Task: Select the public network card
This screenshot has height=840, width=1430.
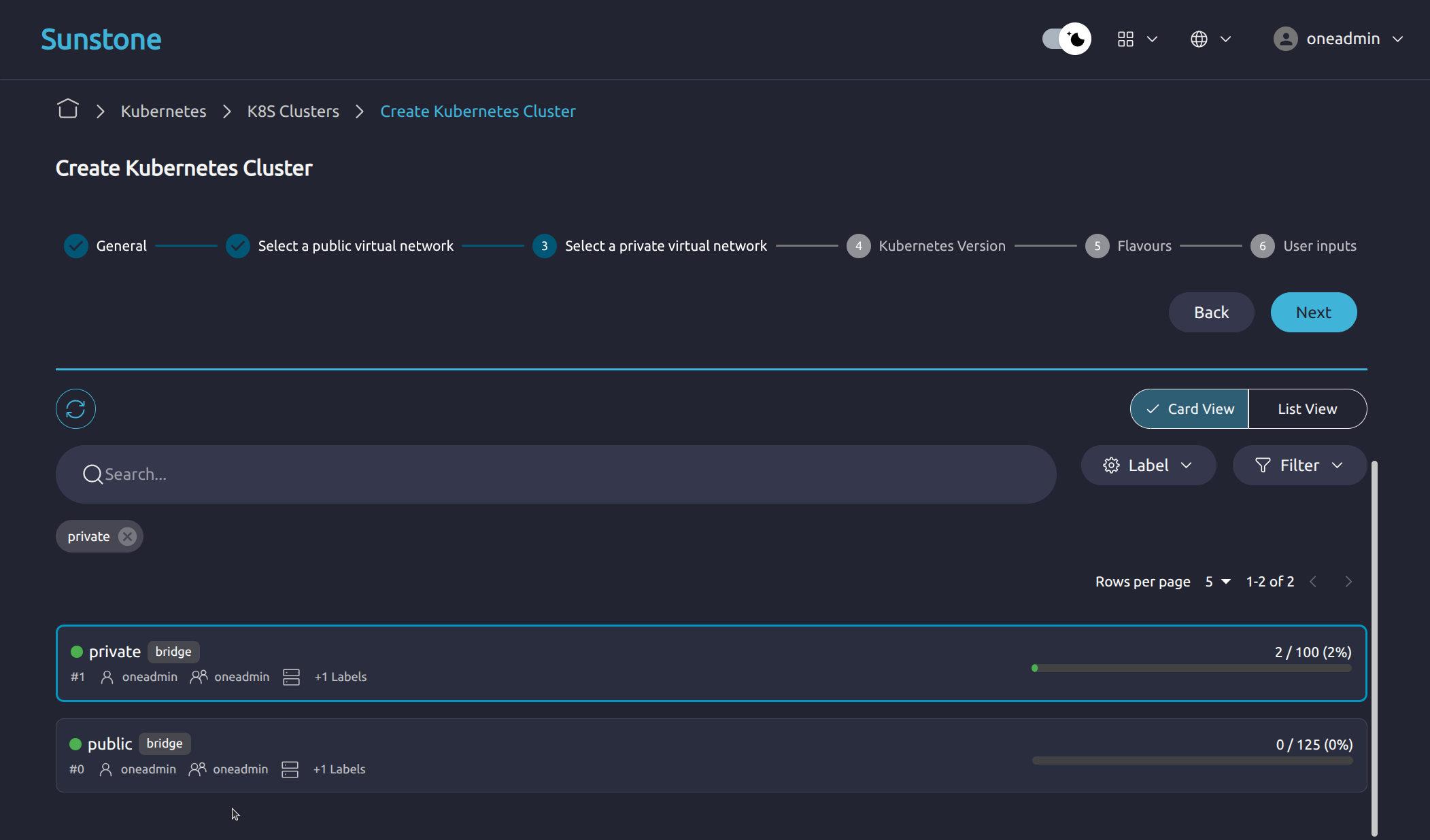Action: (x=711, y=755)
